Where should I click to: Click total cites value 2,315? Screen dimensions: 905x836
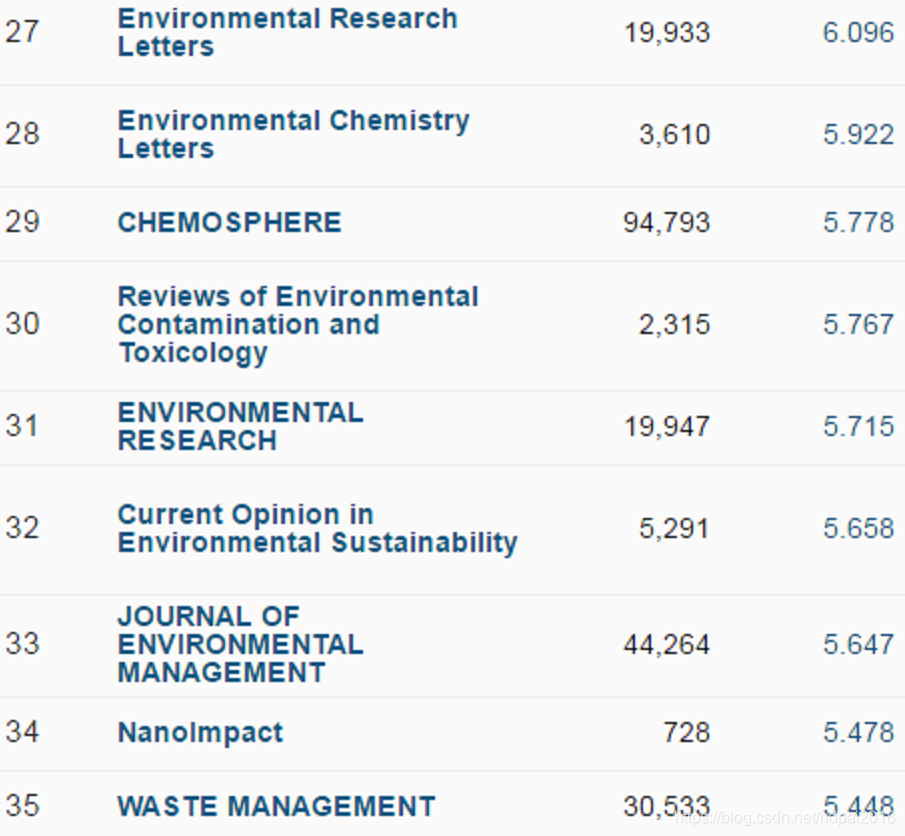click(x=674, y=325)
